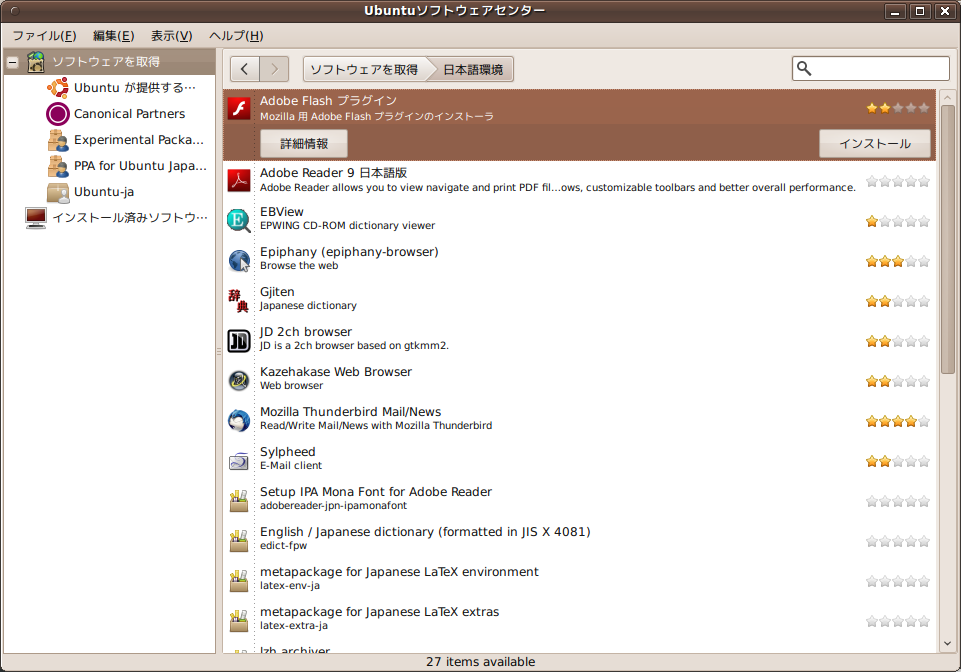Click the PPA for Ubuntu Japanese icon

coord(58,166)
